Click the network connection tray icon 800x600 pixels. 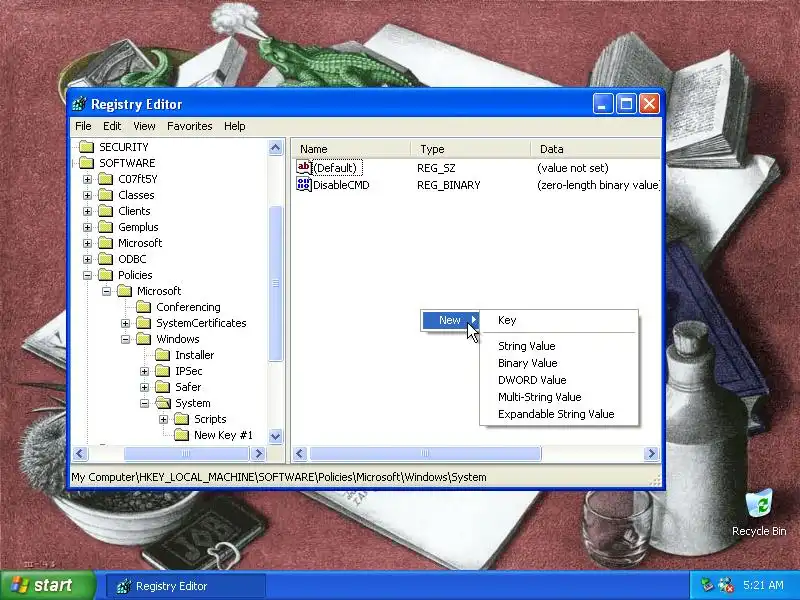click(707, 585)
